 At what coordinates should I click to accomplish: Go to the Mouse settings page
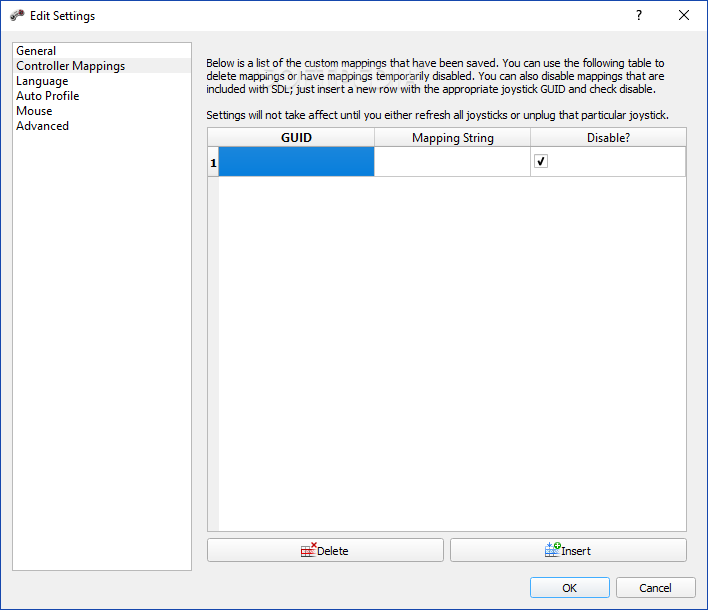tap(102, 111)
